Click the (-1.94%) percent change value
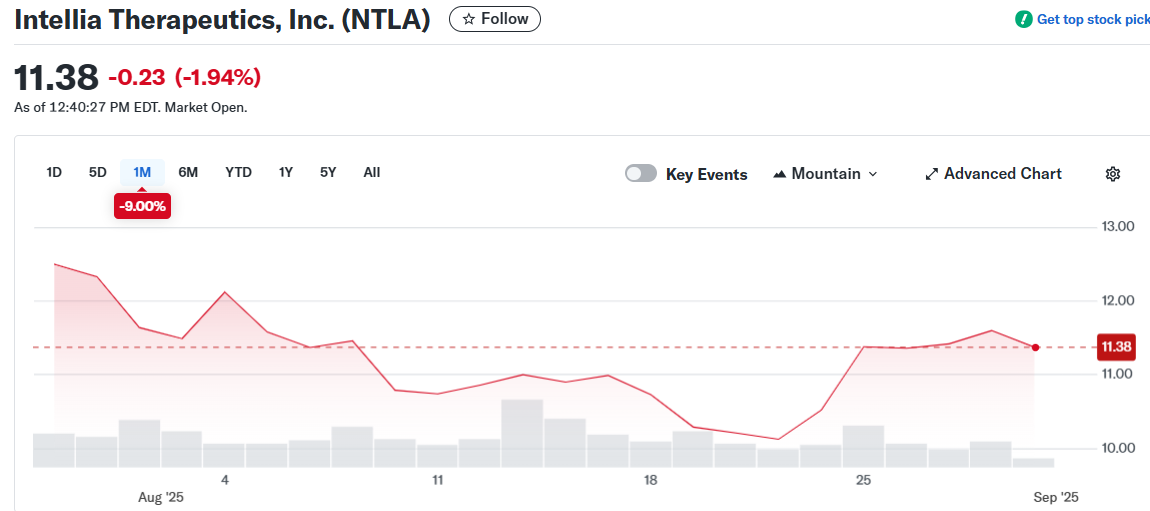The image size is (1150, 511). click(218, 76)
